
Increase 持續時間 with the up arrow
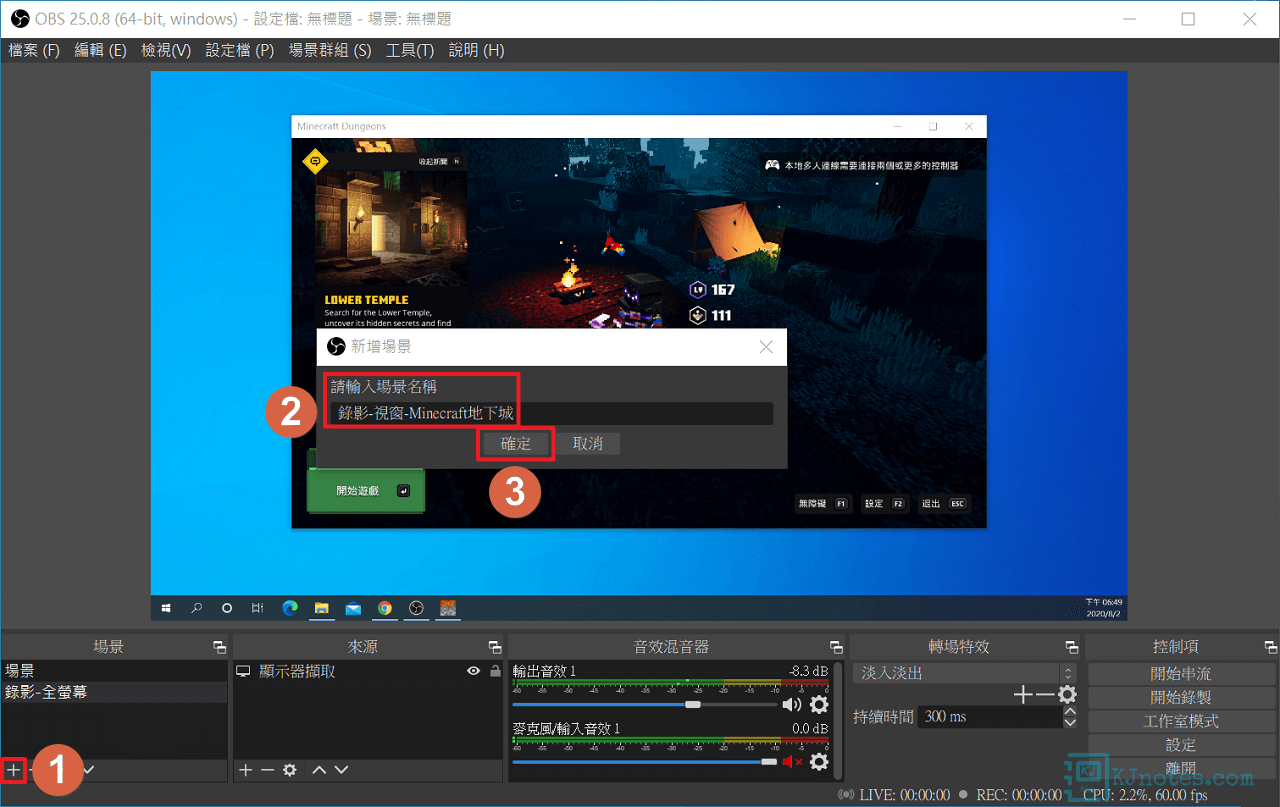click(1070, 711)
